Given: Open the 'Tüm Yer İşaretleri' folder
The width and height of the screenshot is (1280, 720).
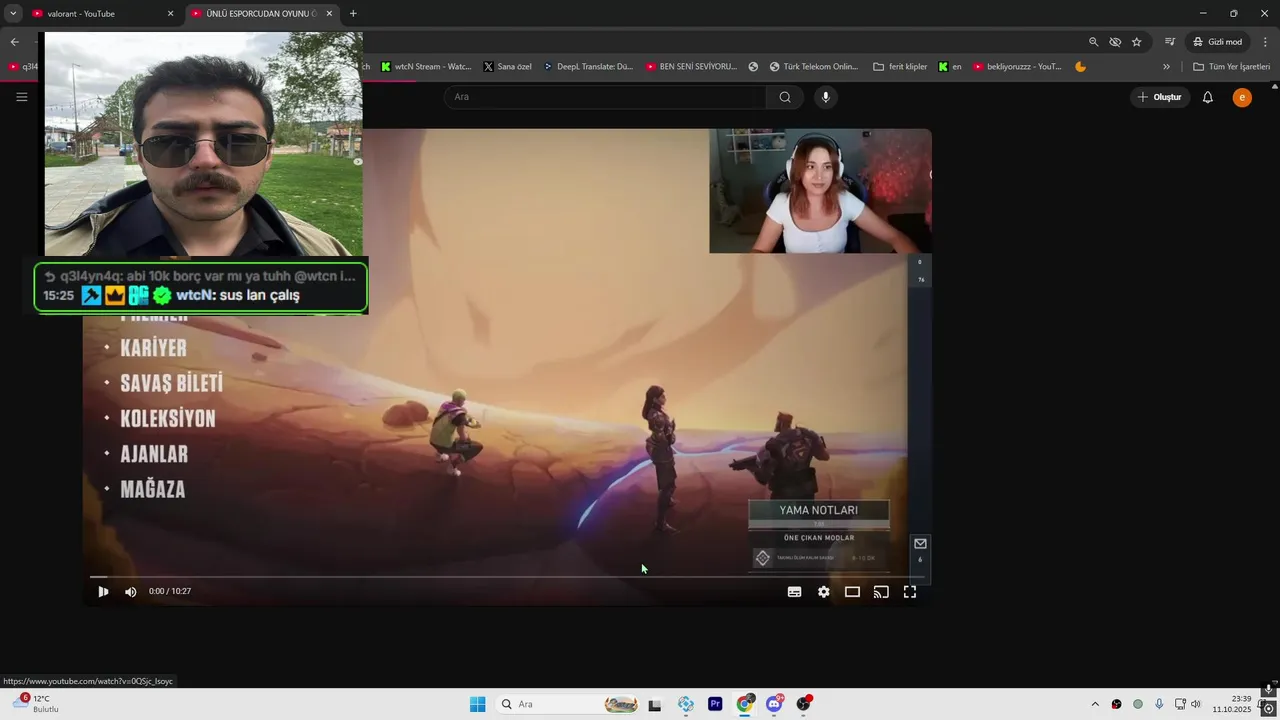Looking at the screenshot, I should click(x=1231, y=67).
